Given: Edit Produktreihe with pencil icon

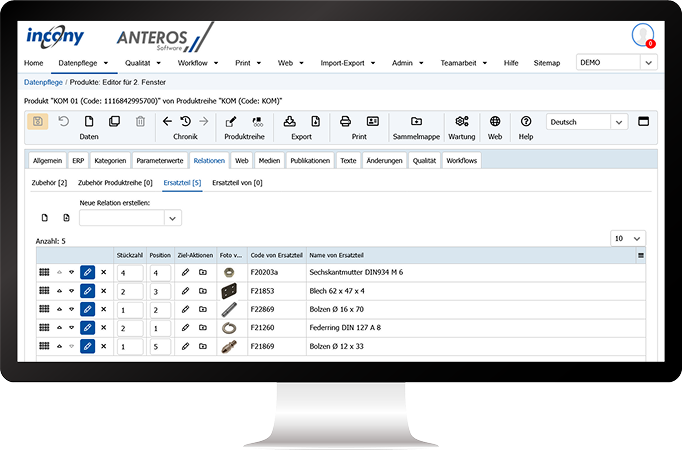Looking at the screenshot, I should pyautogui.click(x=231, y=122).
